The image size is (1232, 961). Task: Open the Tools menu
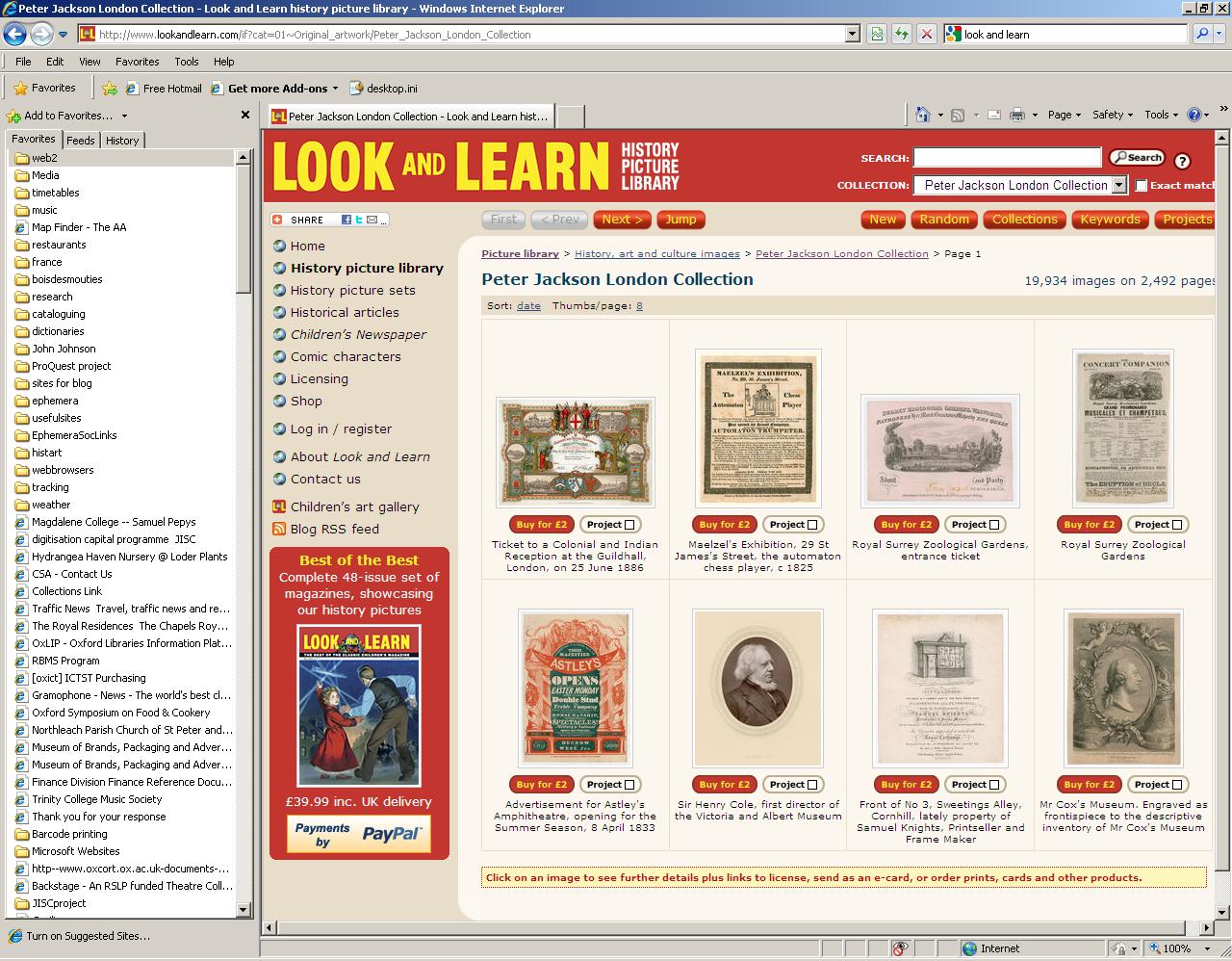click(x=186, y=61)
